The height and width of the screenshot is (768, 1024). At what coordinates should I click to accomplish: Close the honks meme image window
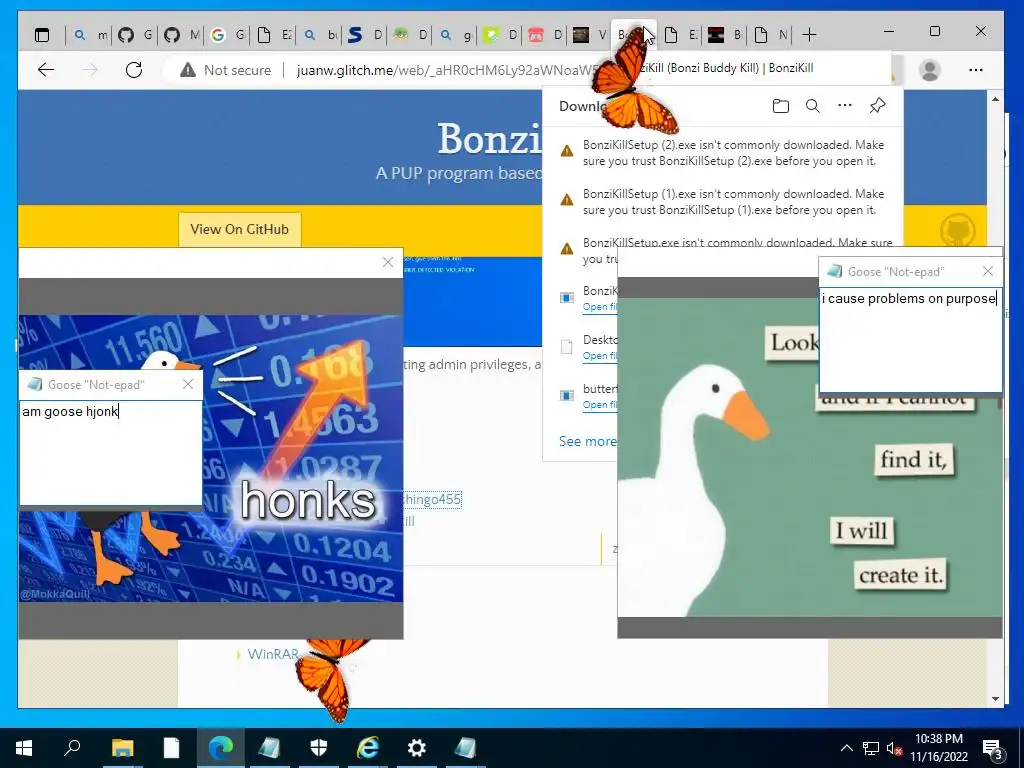[x=388, y=262]
